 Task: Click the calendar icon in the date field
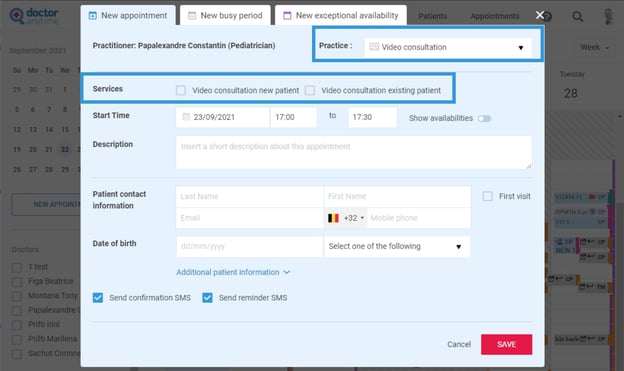(x=186, y=117)
